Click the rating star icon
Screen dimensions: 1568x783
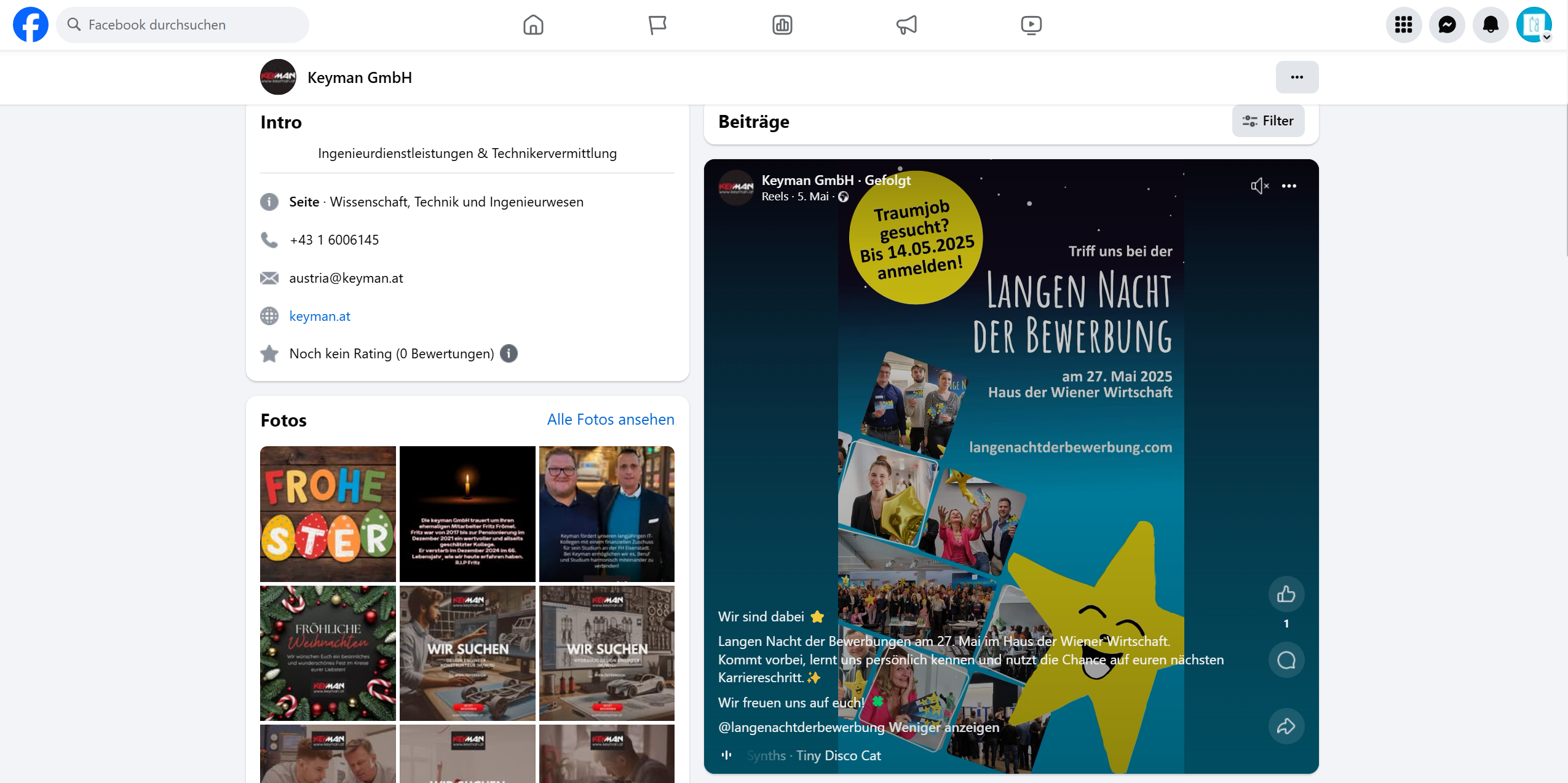pyautogui.click(x=269, y=353)
